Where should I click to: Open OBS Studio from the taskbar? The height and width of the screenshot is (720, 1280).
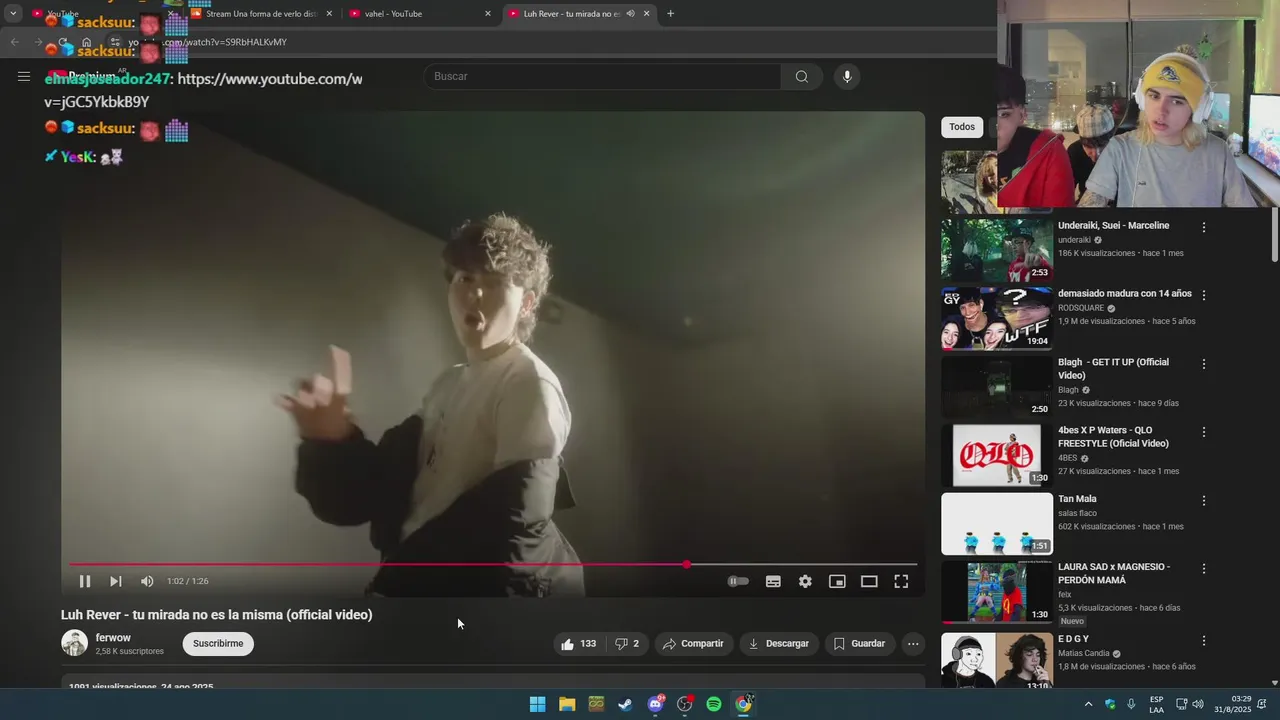[684, 704]
